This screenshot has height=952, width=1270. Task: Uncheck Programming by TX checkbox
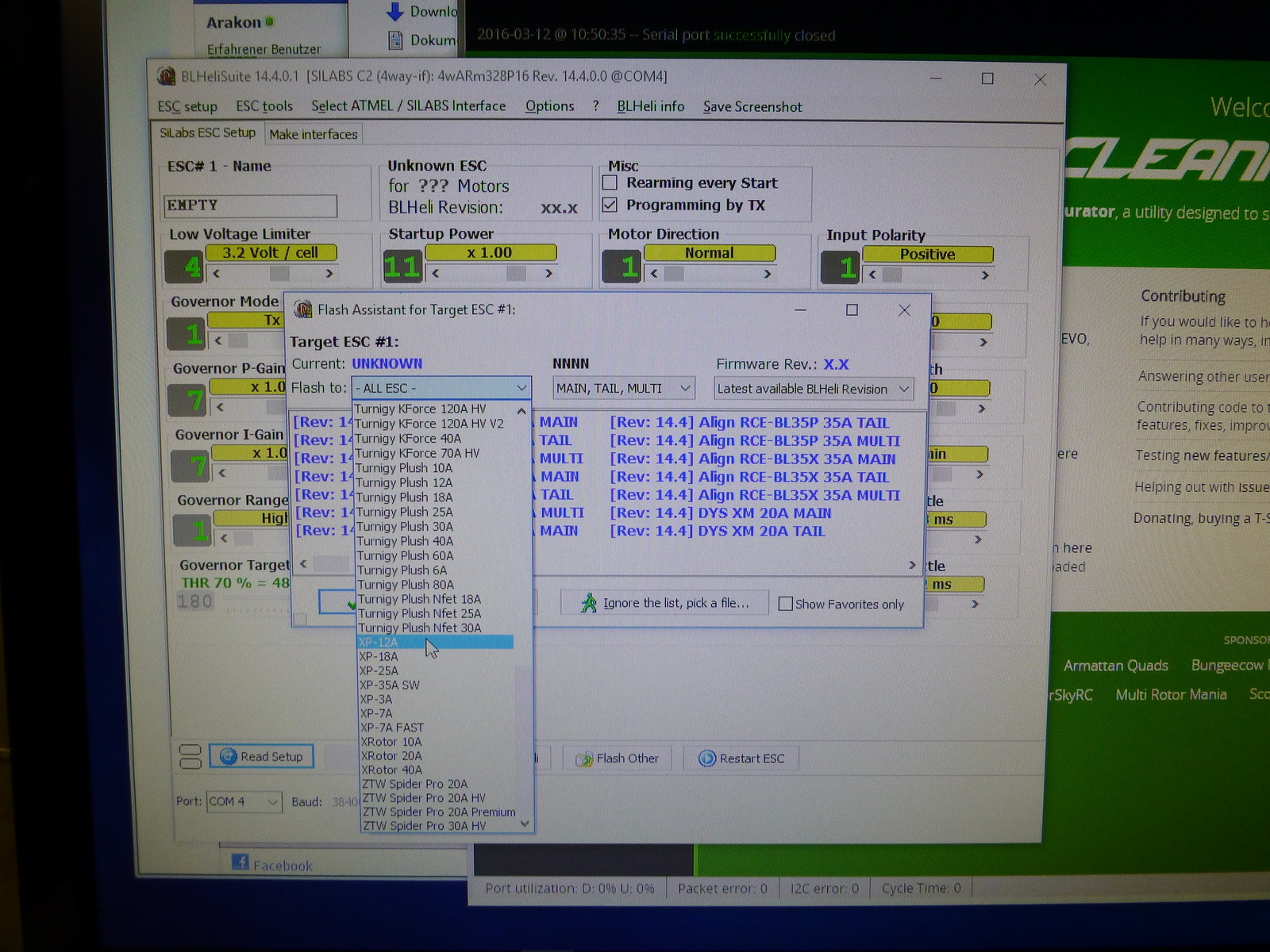610,205
